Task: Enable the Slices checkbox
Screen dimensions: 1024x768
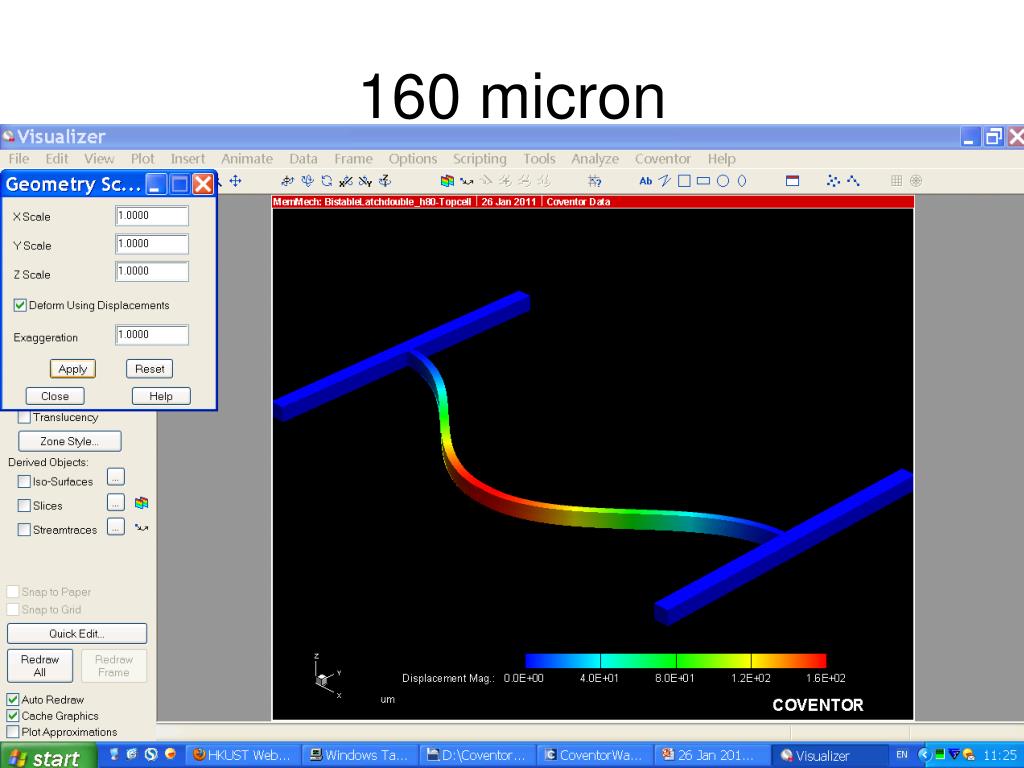Action: (x=24, y=505)
